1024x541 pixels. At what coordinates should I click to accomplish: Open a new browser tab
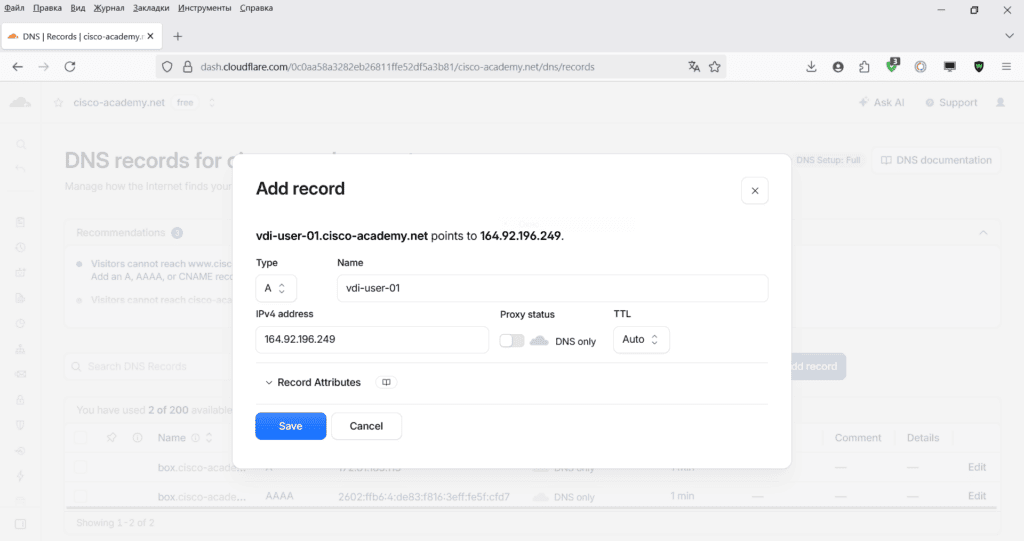tap(178, 37)
